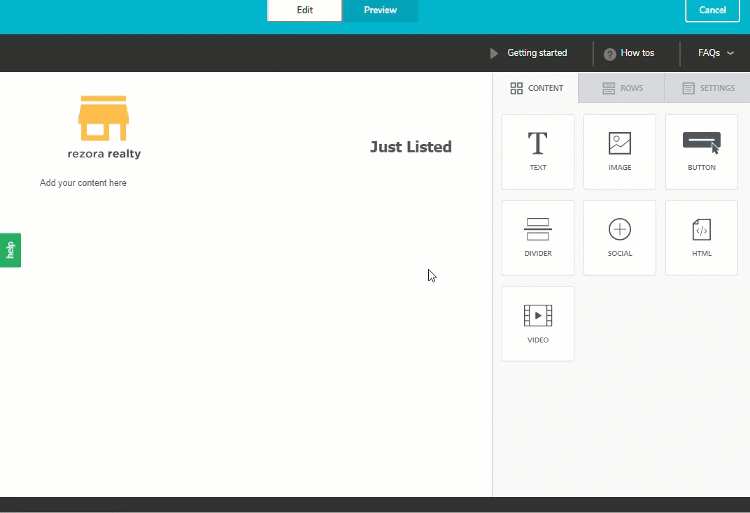The image size is (750, 513).
Task: Select the Button content block
Action: (x=701, y=152)
